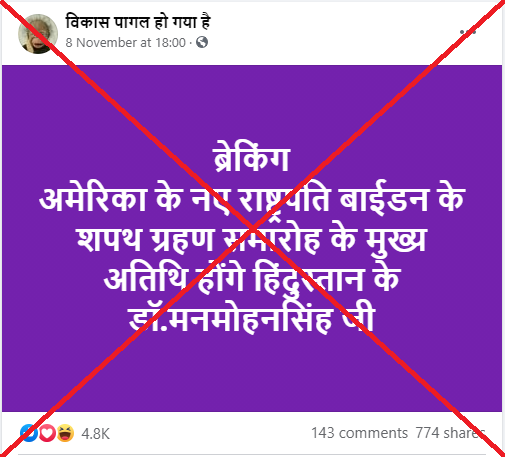505x457 pixels.
Task: Click the word बाईडन in the post image
Action: coord(383,200)
